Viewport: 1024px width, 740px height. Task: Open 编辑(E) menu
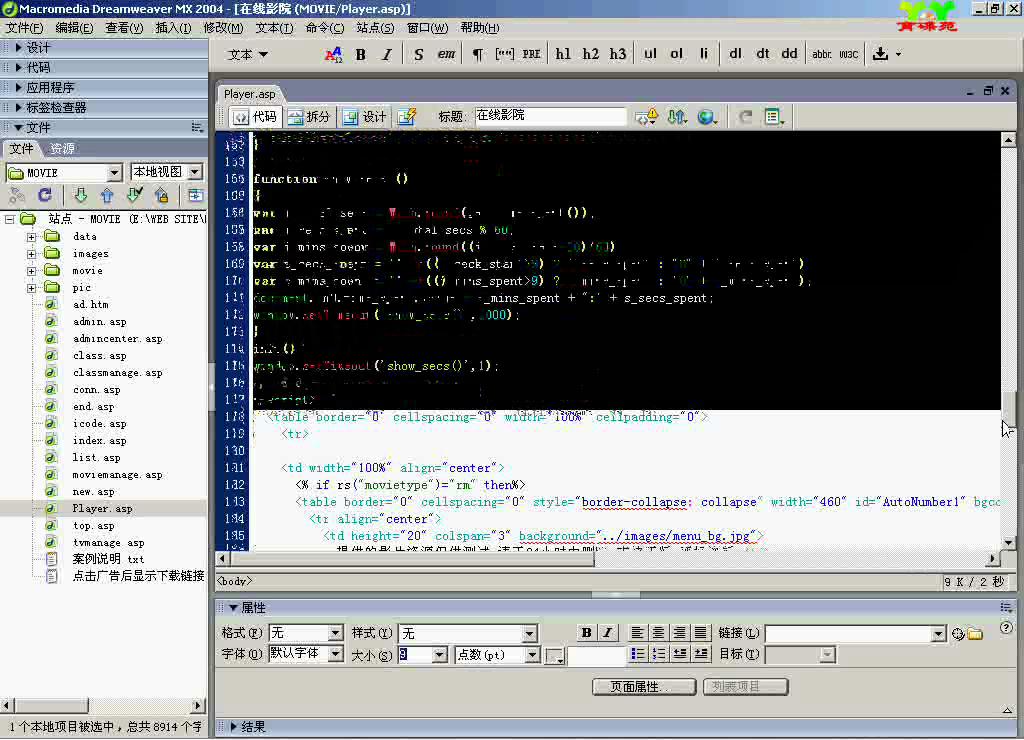click(x=74, y=27)
